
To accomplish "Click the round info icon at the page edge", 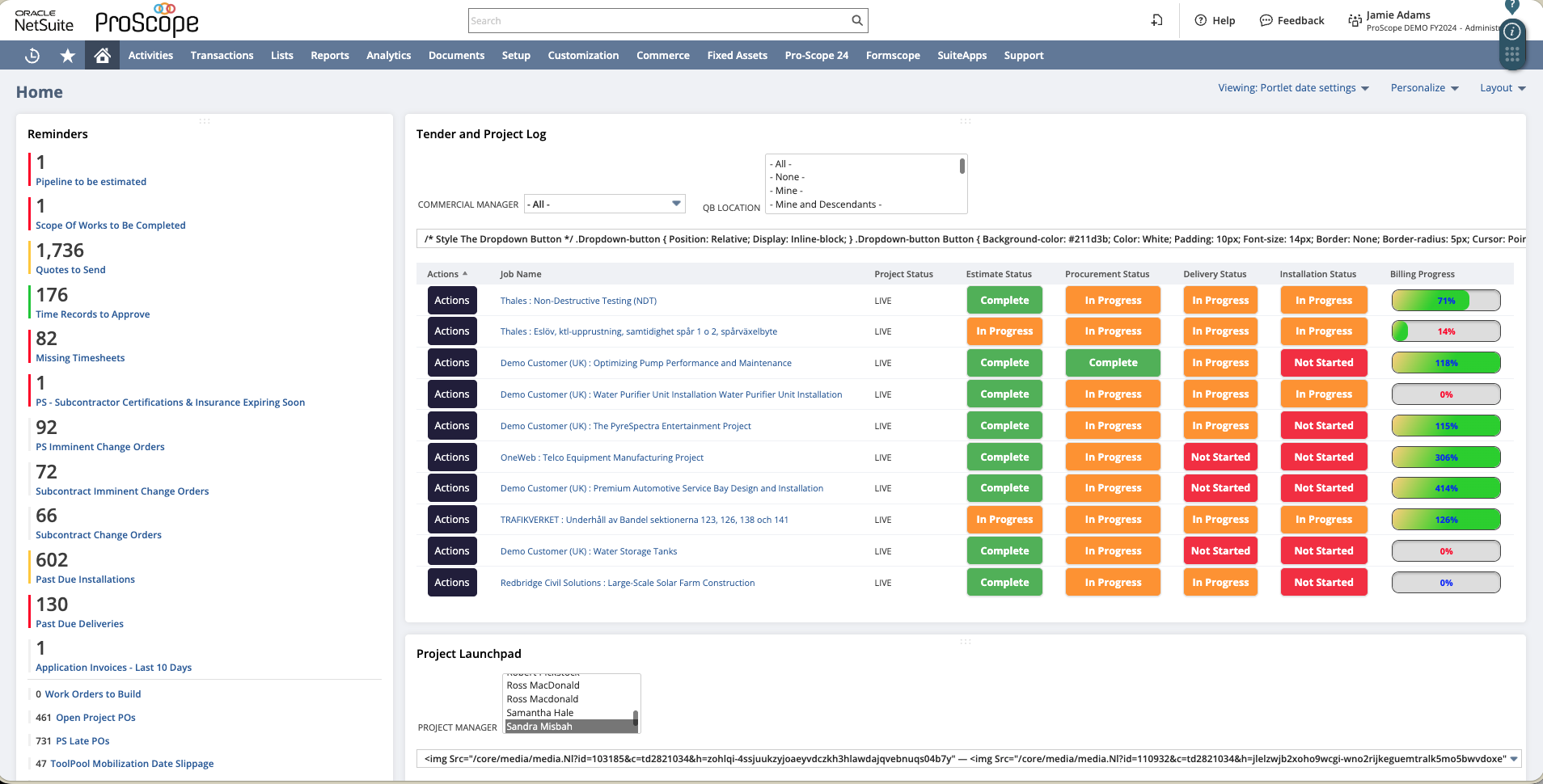I will click(x=1512, y=32).
